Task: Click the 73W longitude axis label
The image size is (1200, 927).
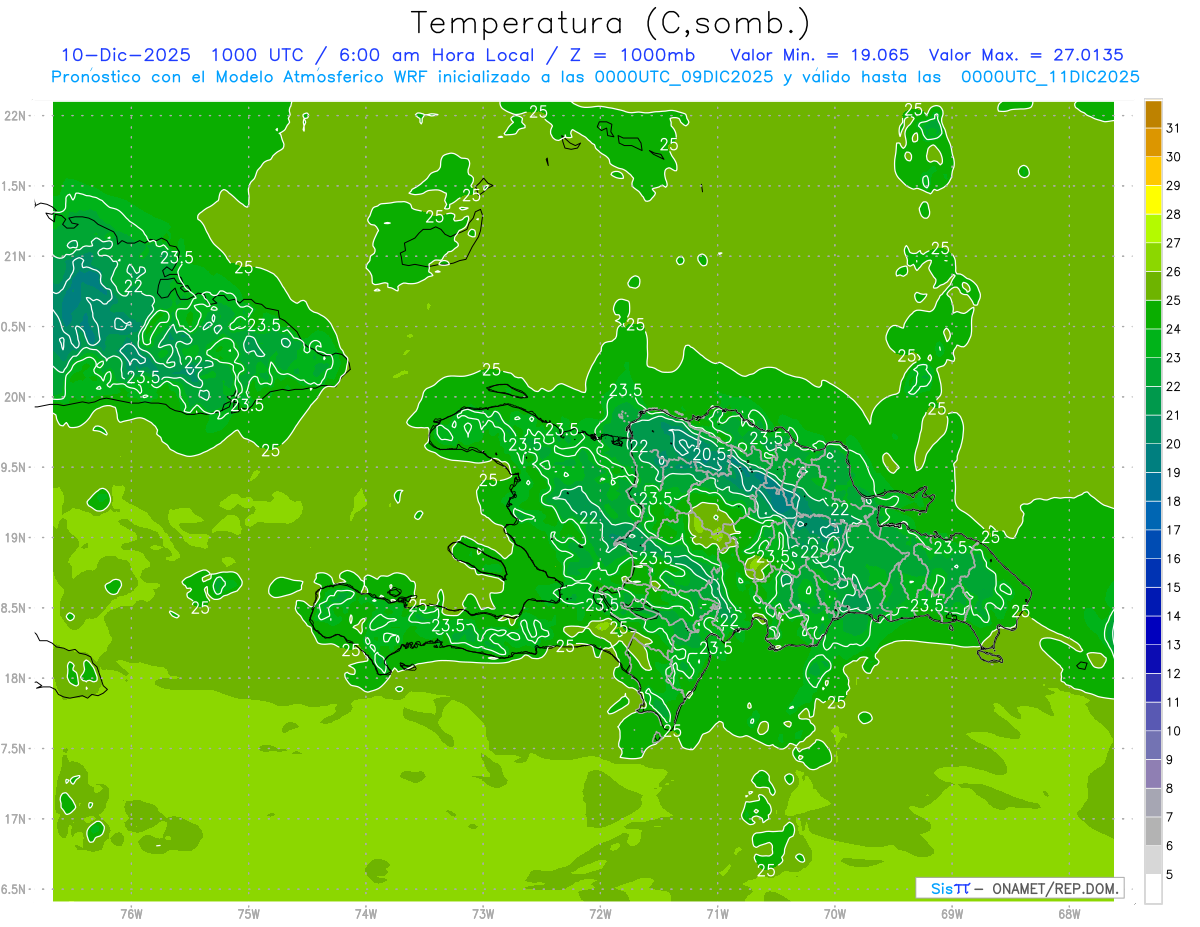Action: tap(483, 913)
